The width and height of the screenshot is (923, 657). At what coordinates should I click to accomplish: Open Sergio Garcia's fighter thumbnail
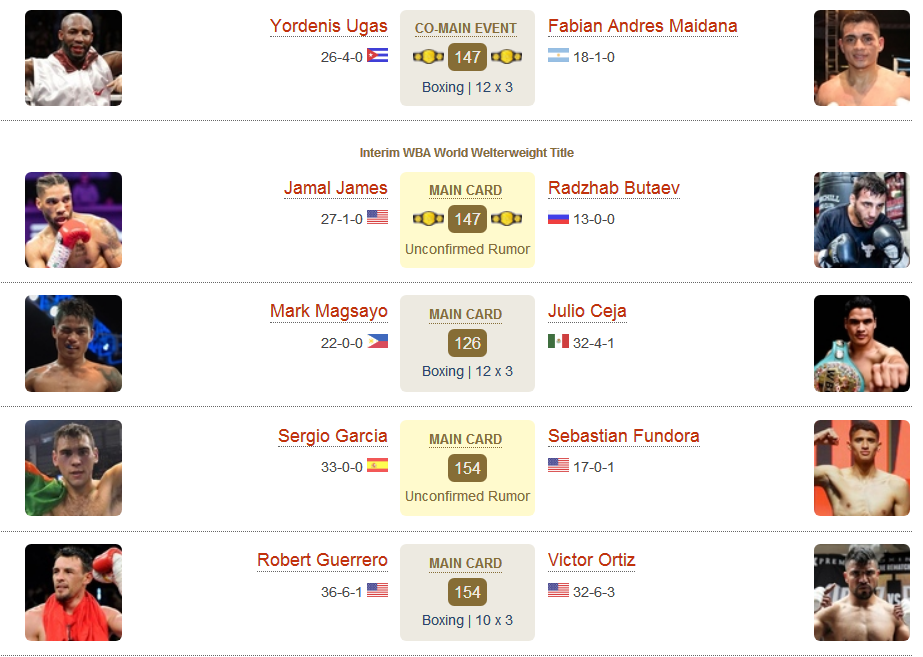(x=74, y=468)
